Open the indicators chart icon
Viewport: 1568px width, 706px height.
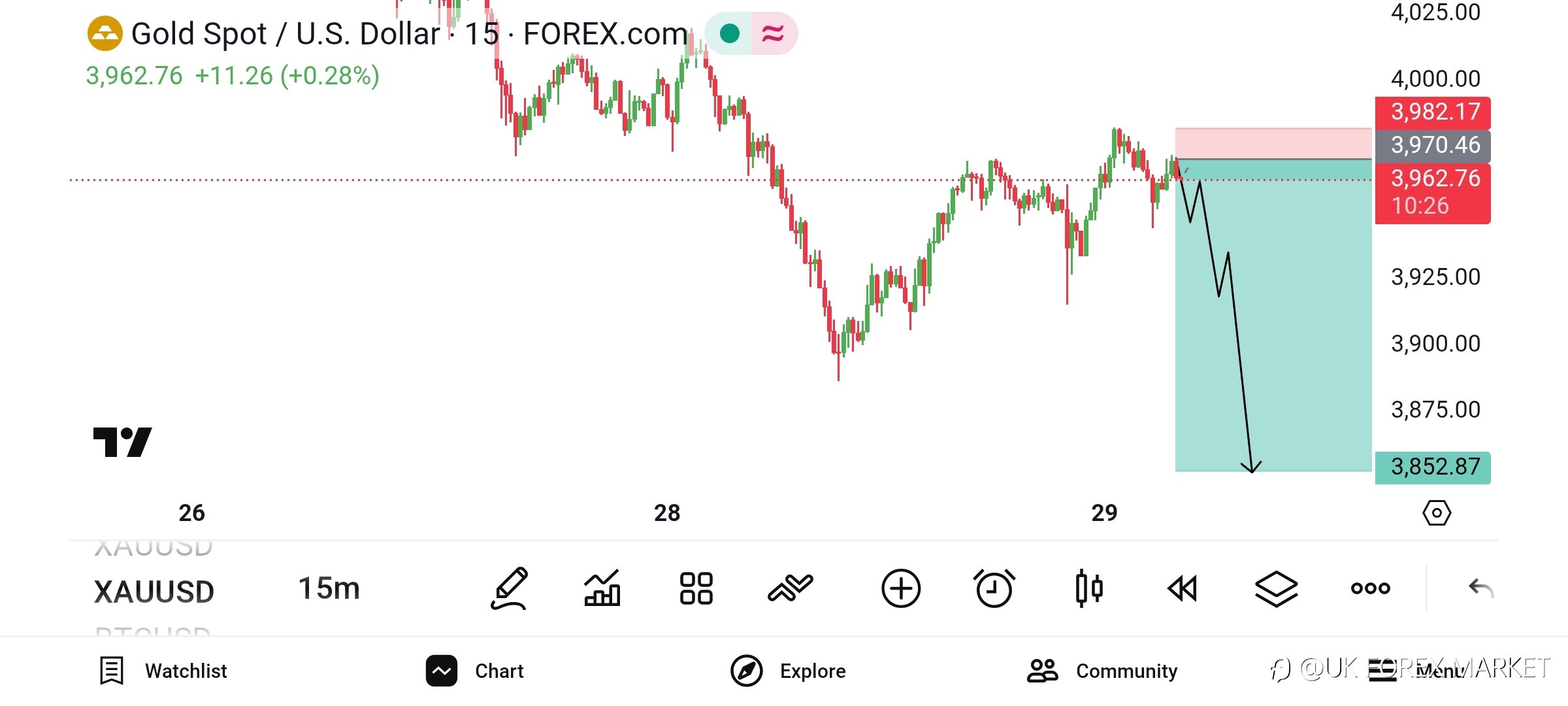tap(602, 588)
